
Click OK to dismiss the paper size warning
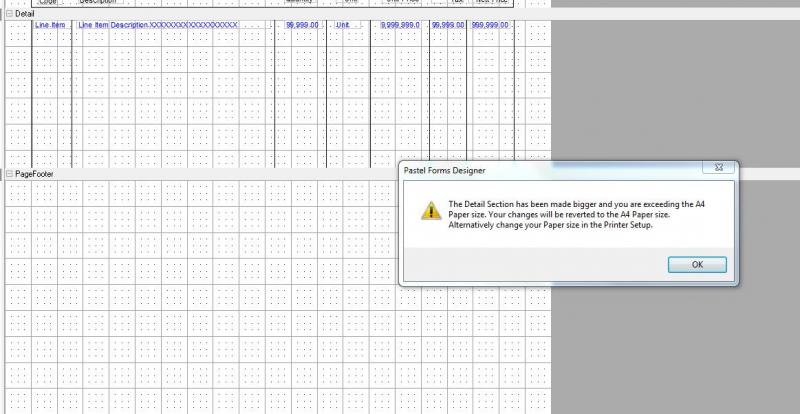697,264
